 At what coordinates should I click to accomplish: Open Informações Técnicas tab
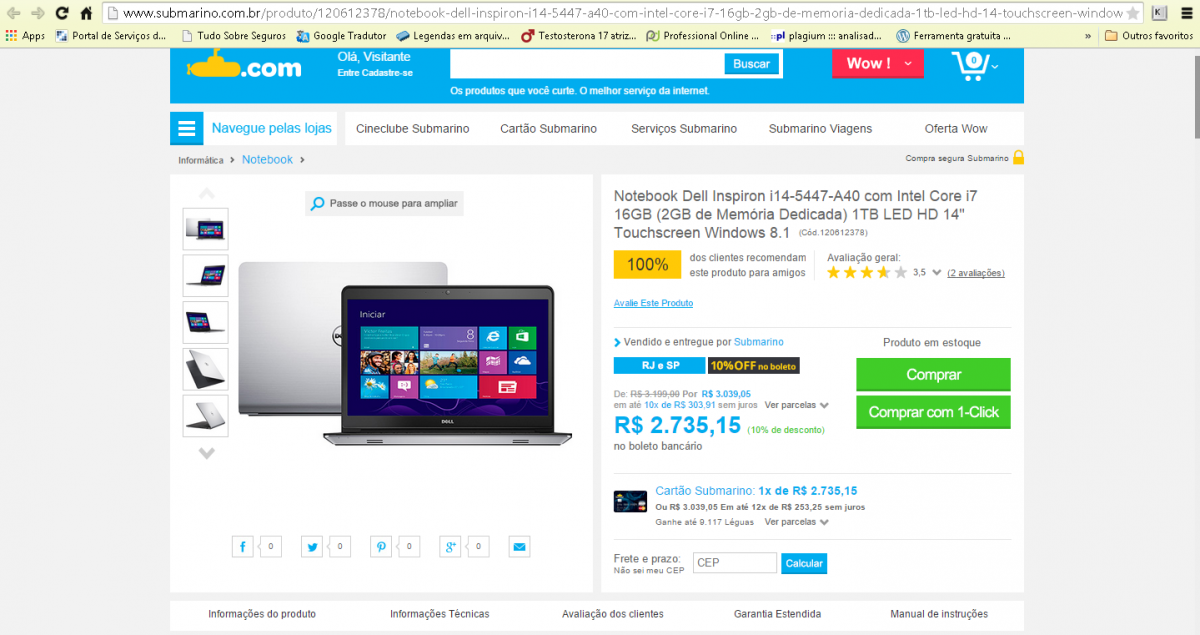click(x=440, y=614)
